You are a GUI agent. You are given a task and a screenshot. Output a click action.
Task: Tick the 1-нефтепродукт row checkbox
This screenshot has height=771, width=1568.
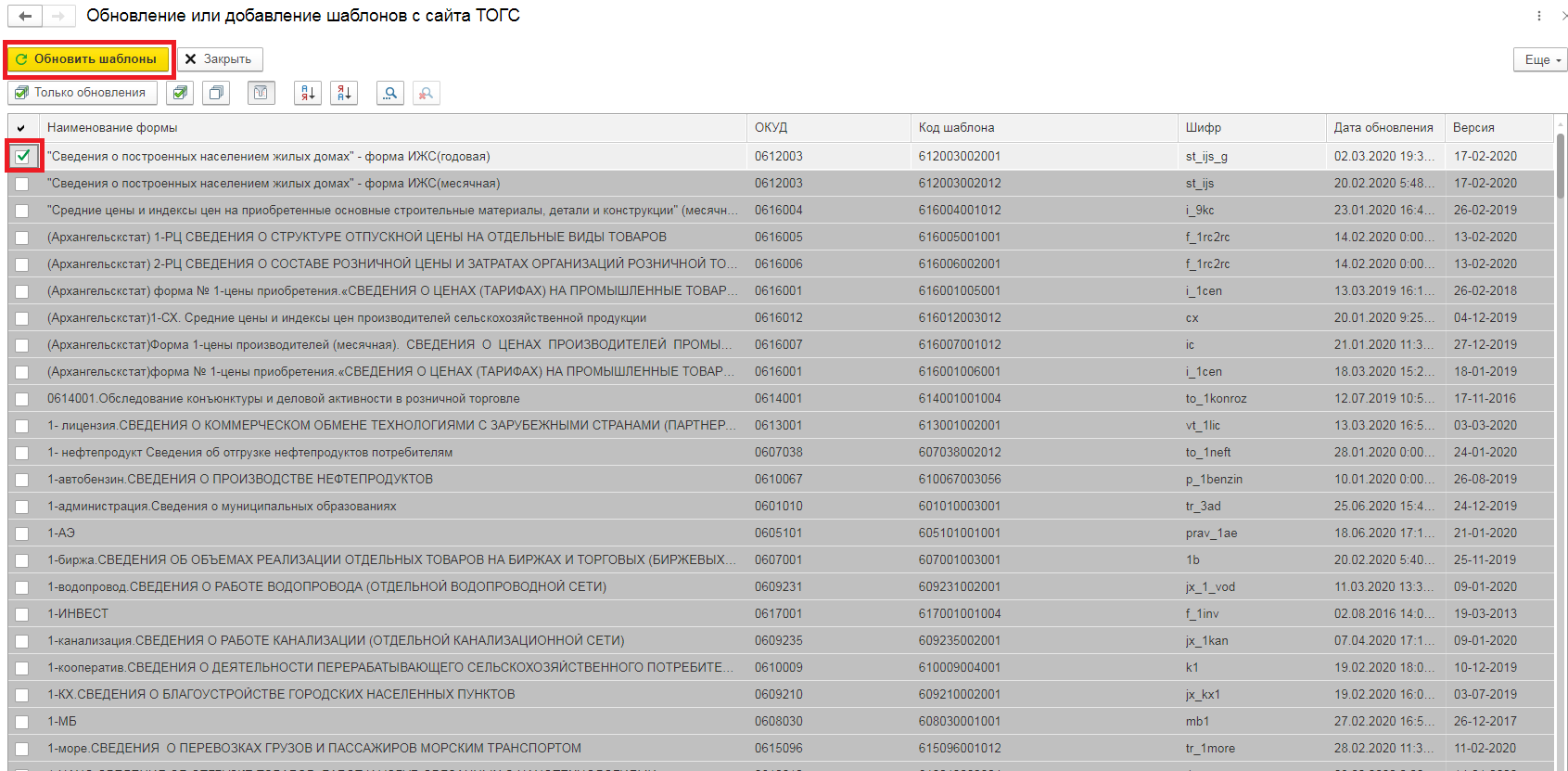click(22, 453)
